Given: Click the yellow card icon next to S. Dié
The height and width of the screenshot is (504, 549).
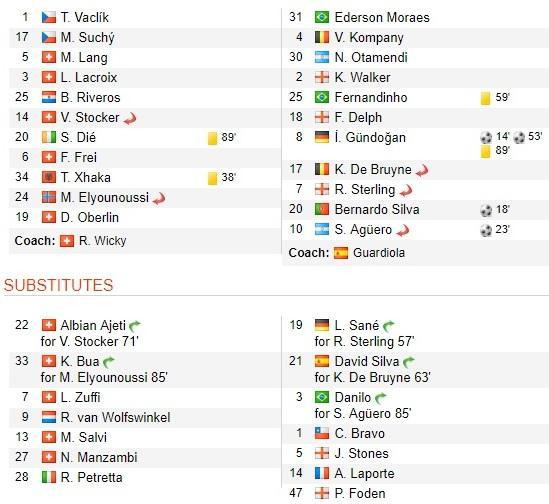Looking at the screenshot, I should point(212,138).
